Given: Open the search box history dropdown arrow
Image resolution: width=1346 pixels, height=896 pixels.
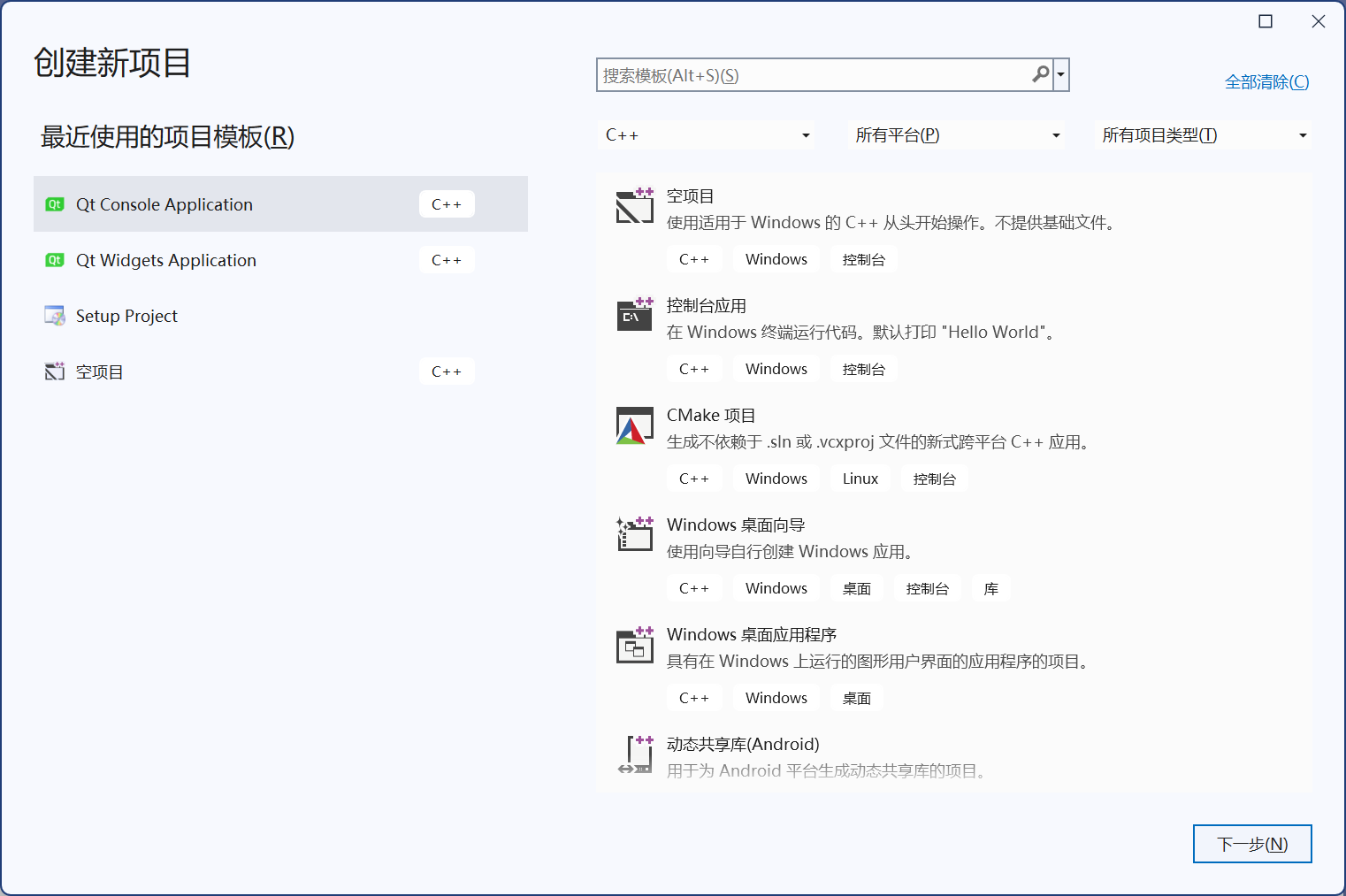Looking at the screenshot, I should point(1060,75).
